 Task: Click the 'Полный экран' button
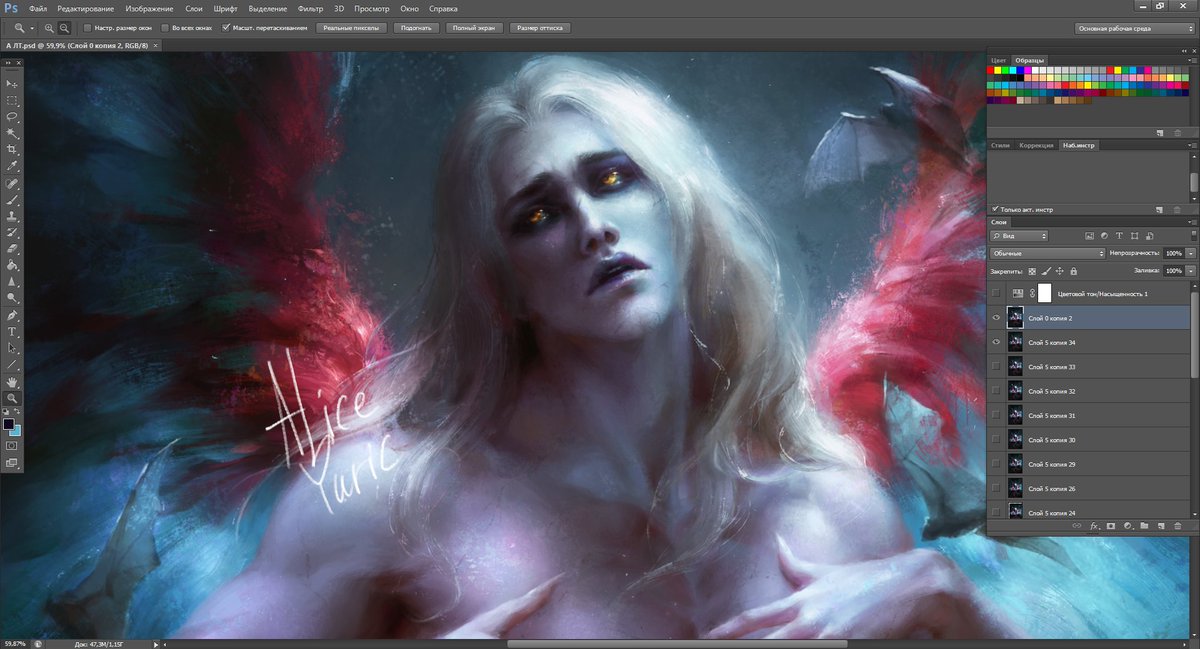click(475, 28)
